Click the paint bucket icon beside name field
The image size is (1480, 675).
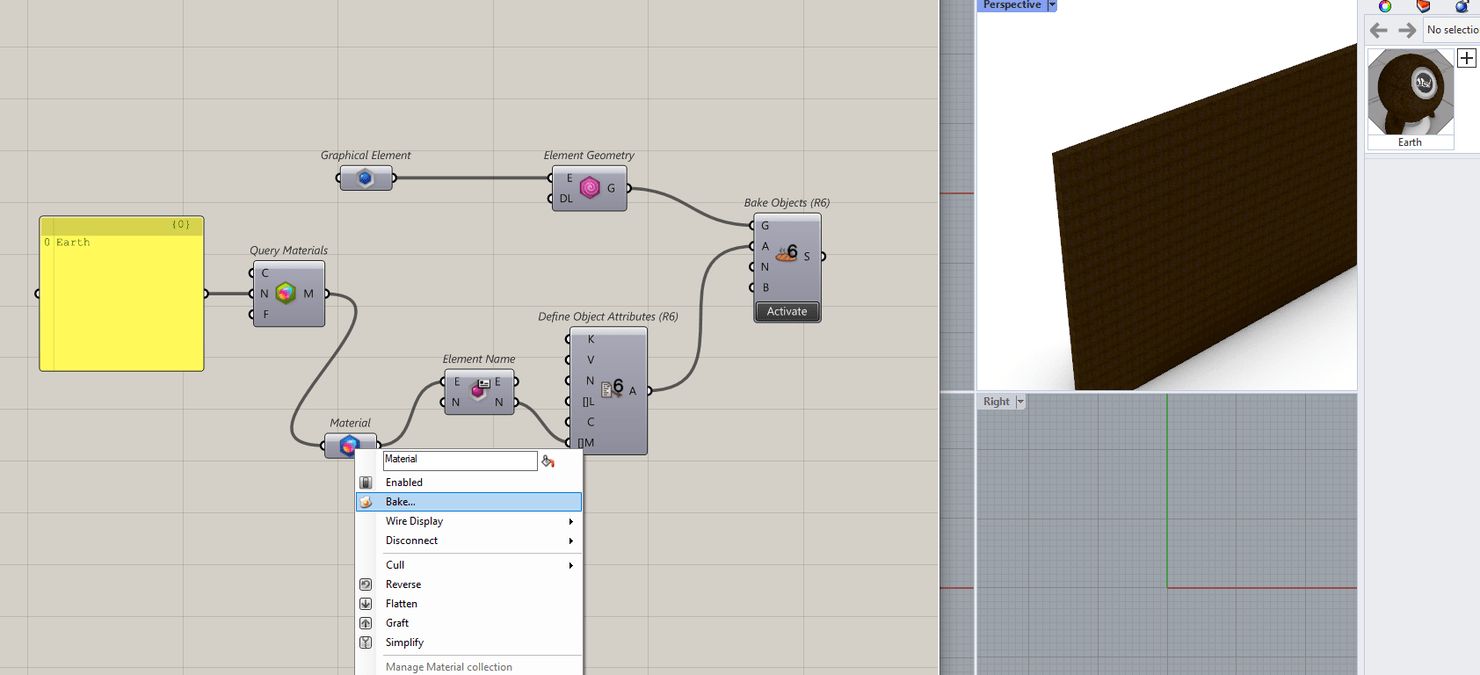click(x=548, y=461)
